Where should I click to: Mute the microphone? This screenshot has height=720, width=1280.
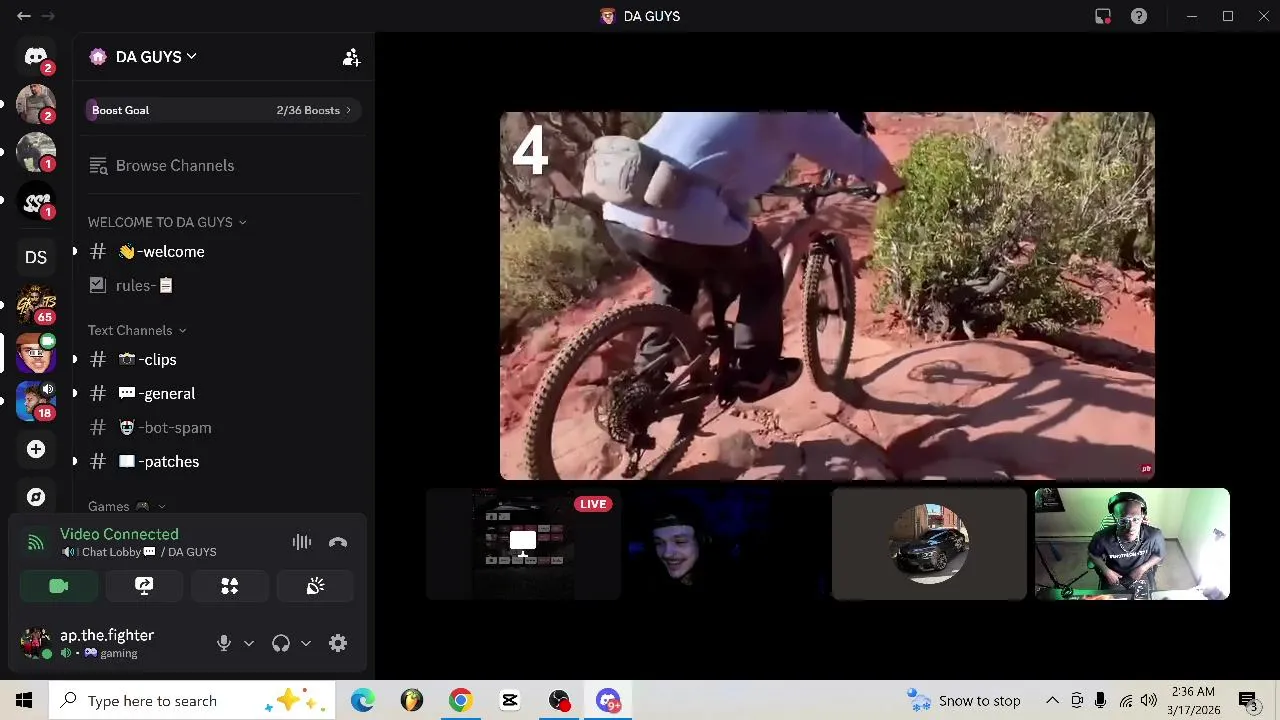point(224,643)
